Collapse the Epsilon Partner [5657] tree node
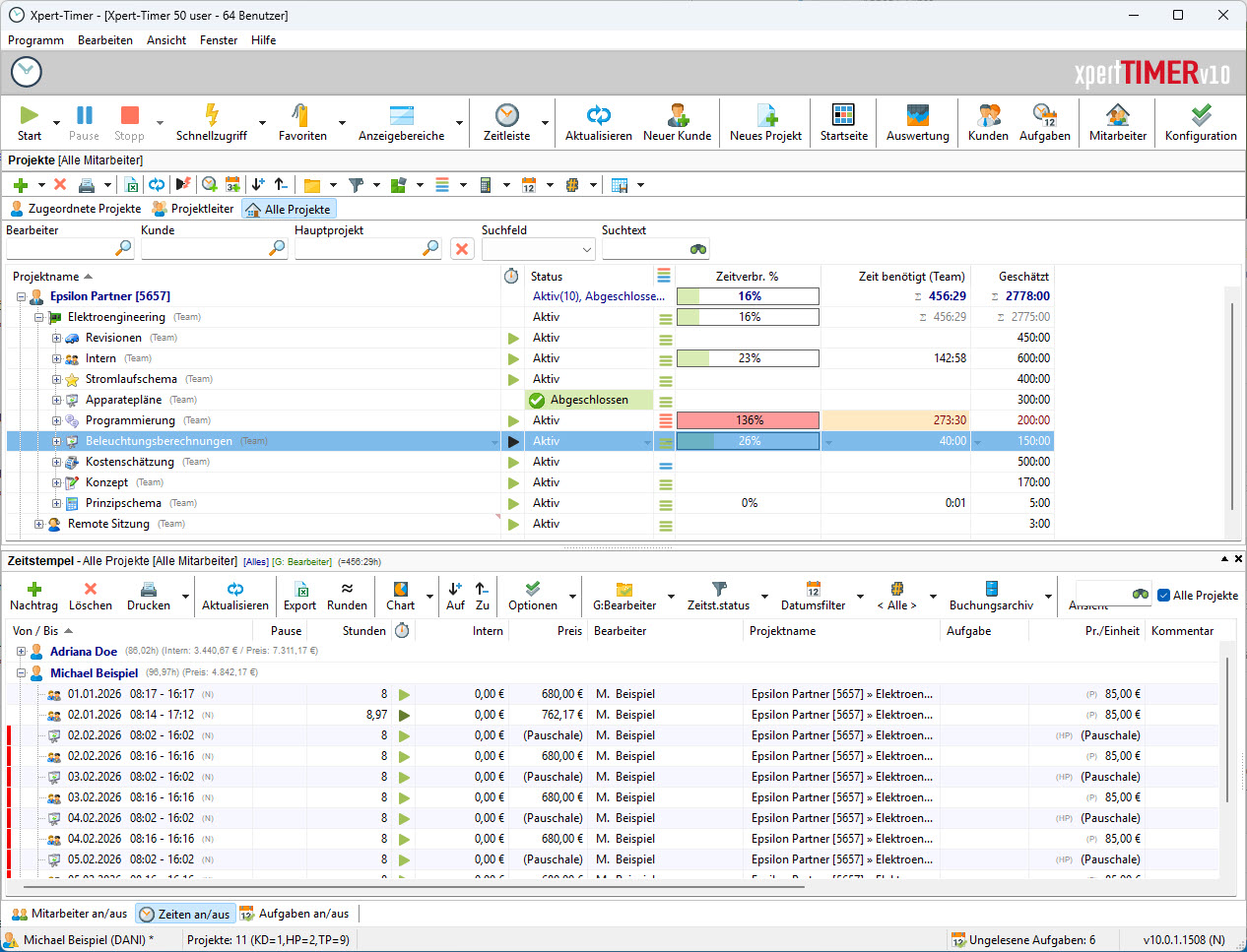 click(21, 296)
